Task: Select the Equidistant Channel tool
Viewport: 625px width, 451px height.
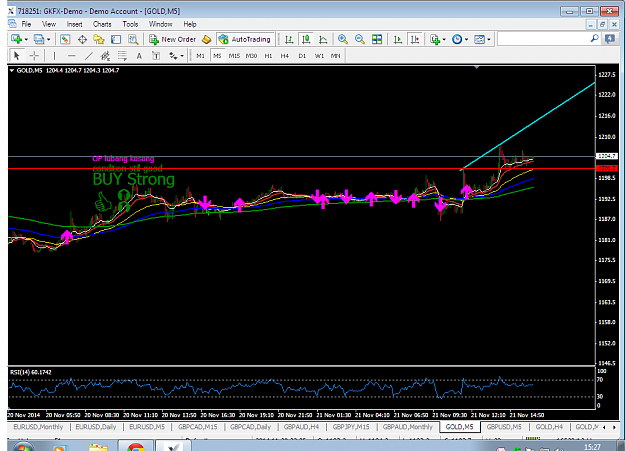Action: click(105, 55)
